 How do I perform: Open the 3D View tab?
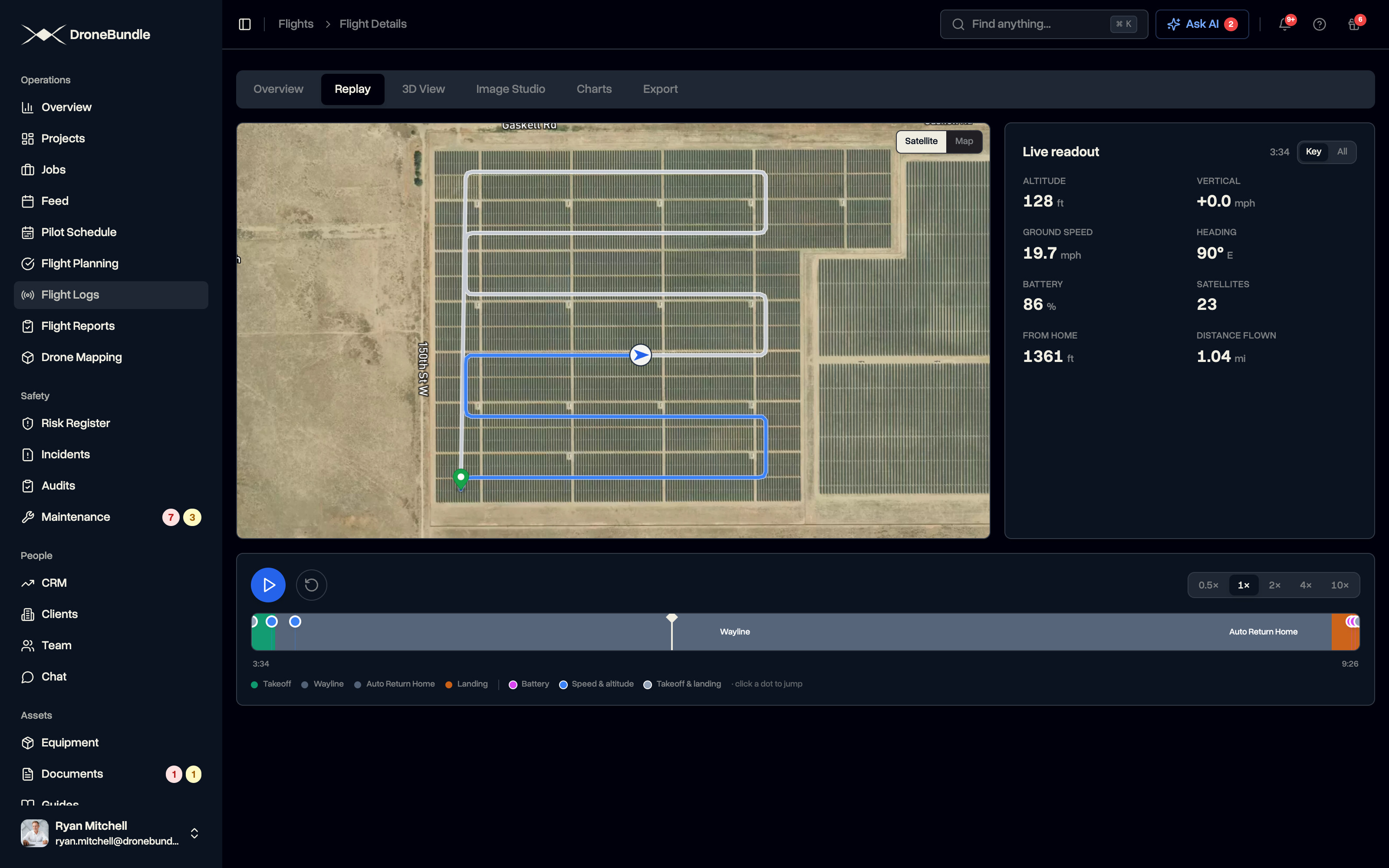(423, 89)
